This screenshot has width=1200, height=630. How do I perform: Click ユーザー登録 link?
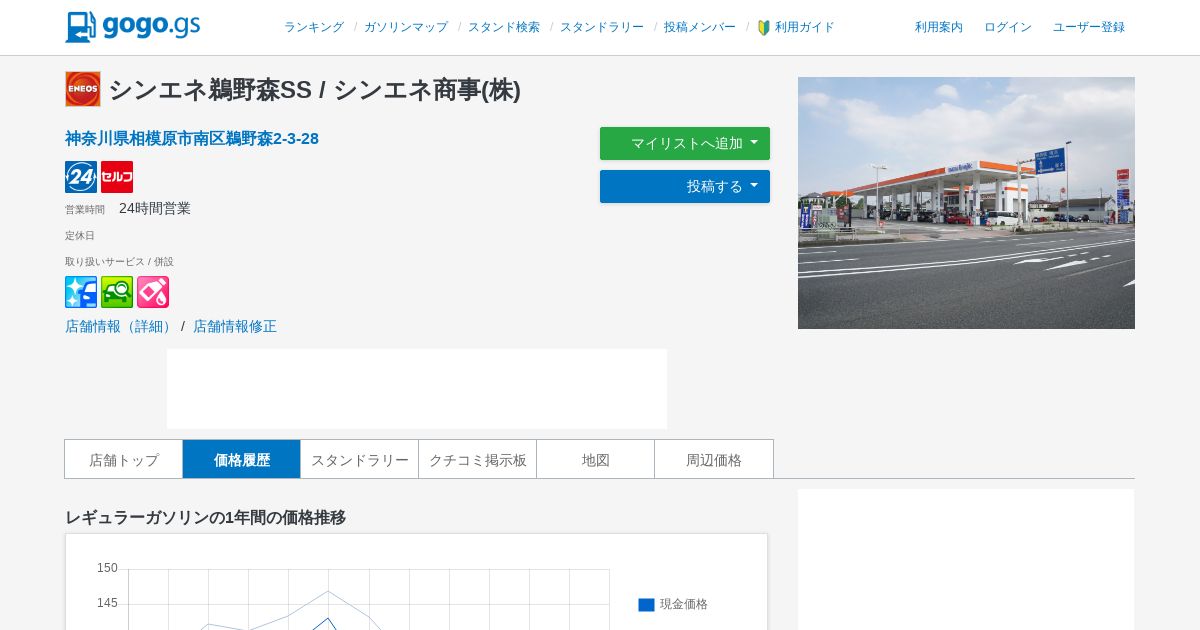(x=1089, y=27)
